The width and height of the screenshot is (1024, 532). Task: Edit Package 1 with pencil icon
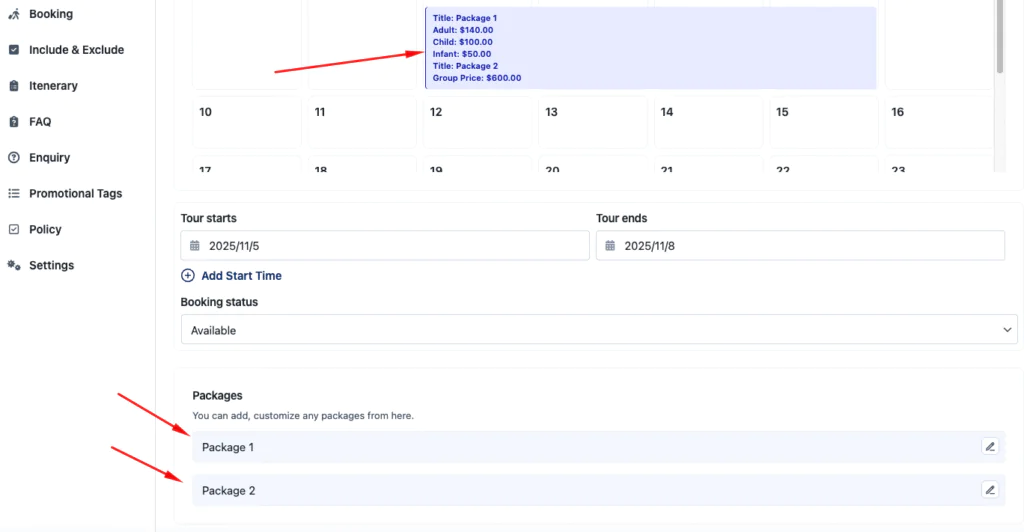point(990,446)
